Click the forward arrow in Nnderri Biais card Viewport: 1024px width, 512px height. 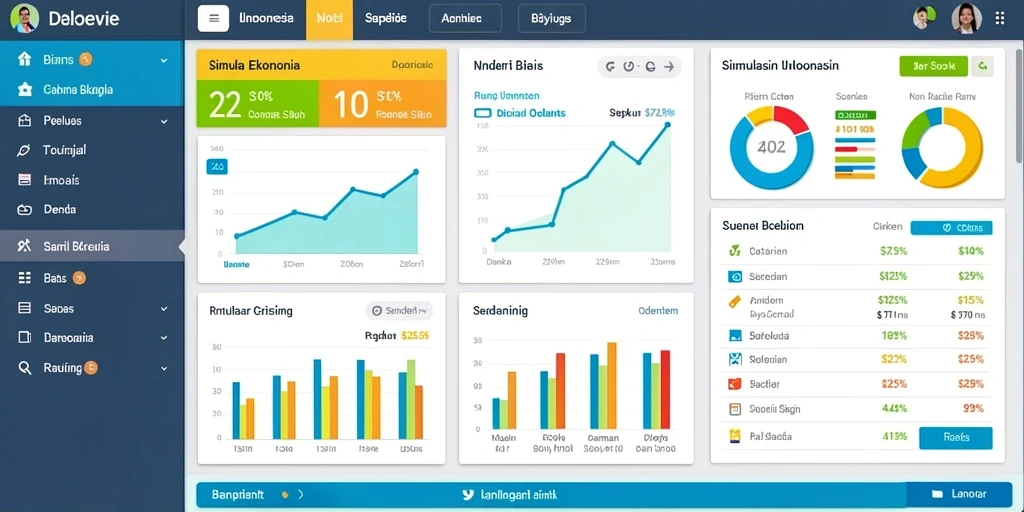(x=669, y=66)
